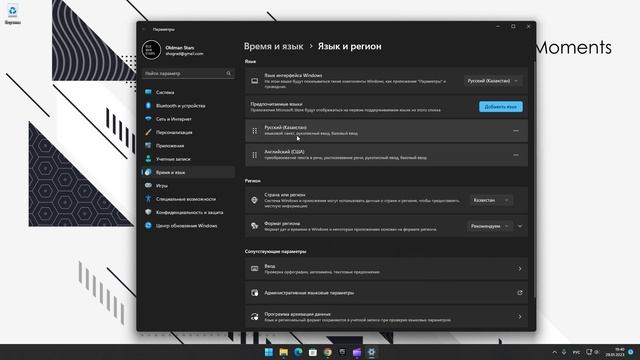The image size is (640, 360).
Task: Click the display icon beside Язык интерфейса Windows
Action: pos(254,81)
